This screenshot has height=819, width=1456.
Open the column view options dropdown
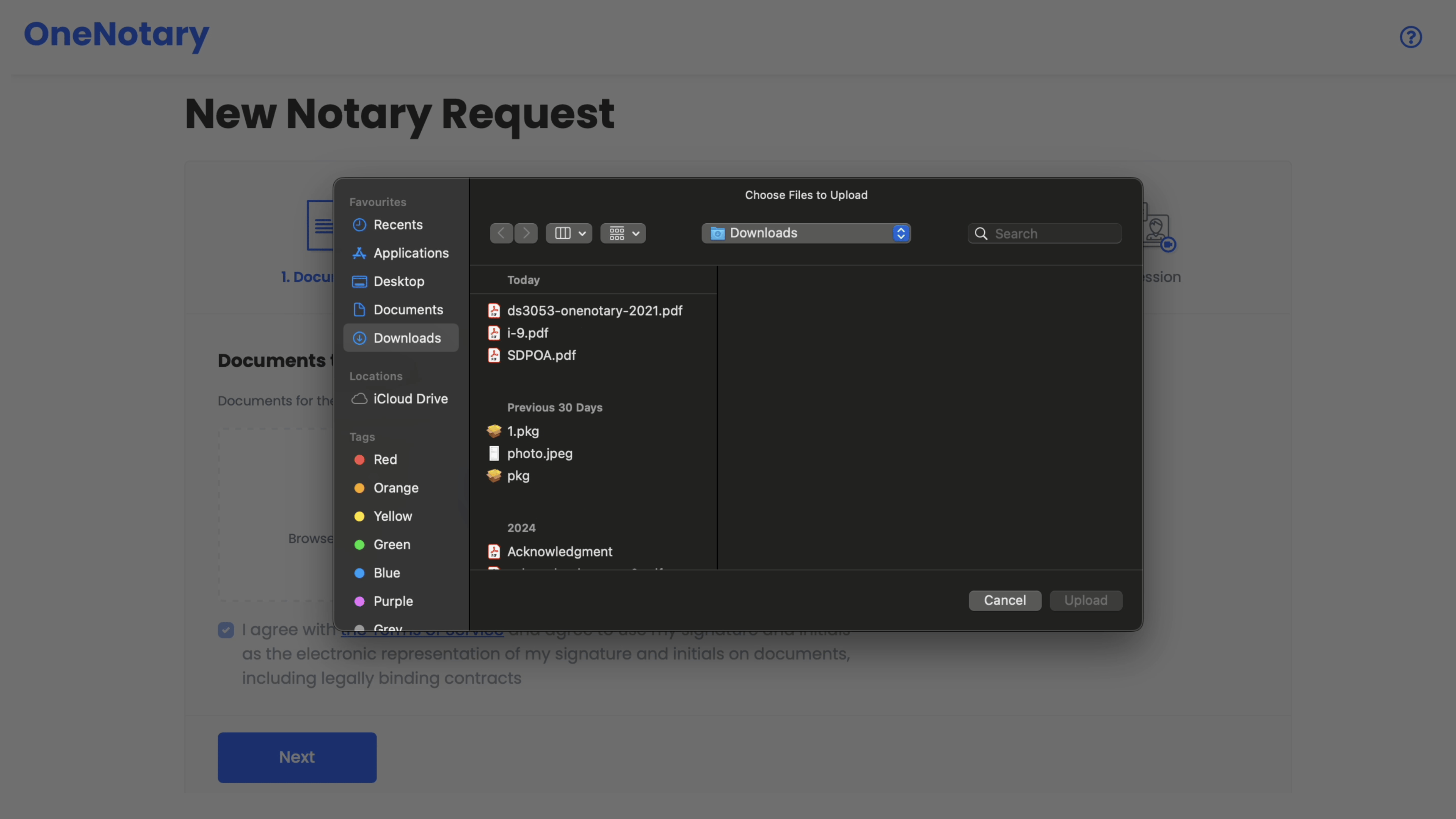(569, 234)
